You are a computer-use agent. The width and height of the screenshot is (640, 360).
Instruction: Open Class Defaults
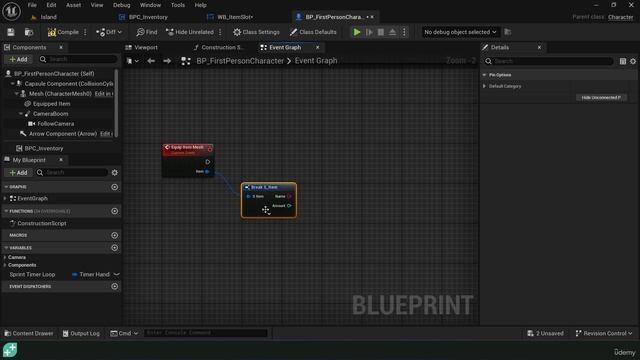pos(313,32)
